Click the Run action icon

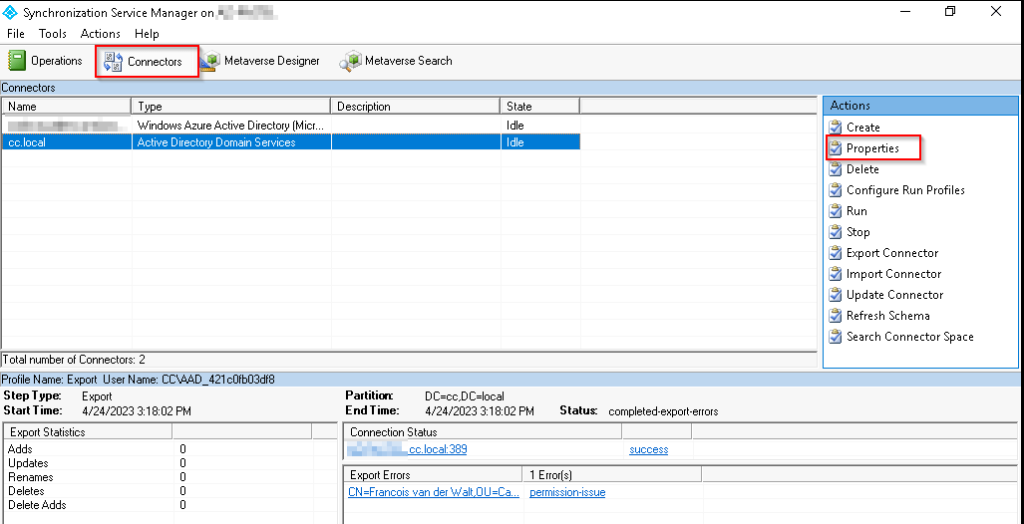click(835, 211)
